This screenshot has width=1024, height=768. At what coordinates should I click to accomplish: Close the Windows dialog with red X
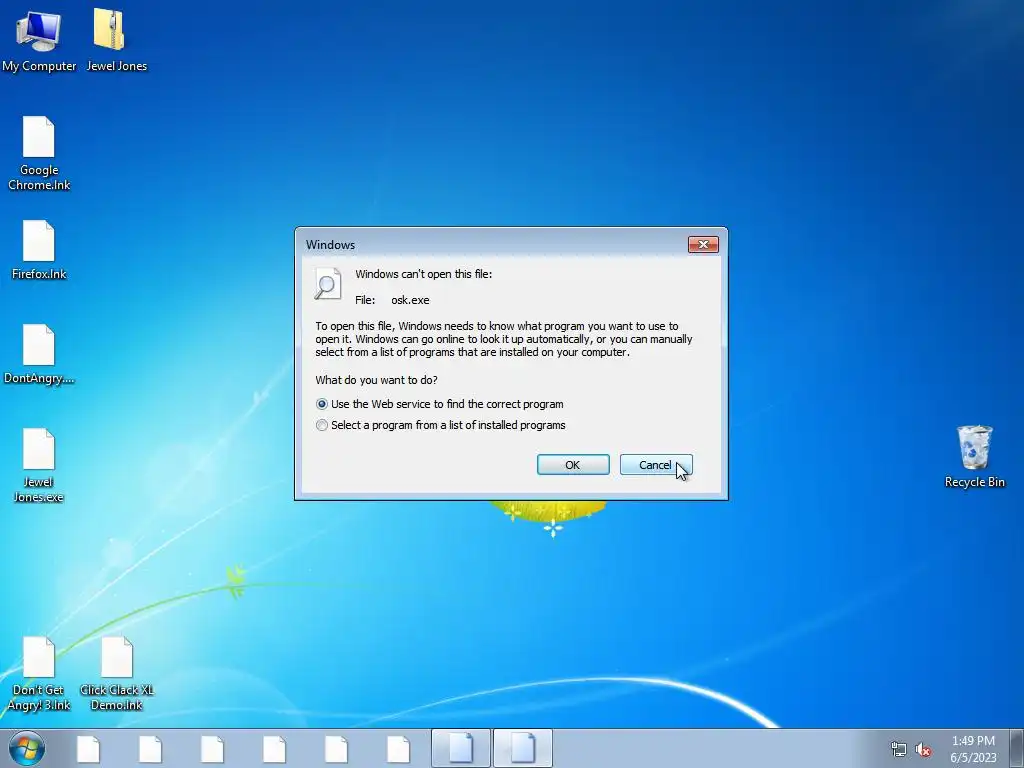pos(703,244)
